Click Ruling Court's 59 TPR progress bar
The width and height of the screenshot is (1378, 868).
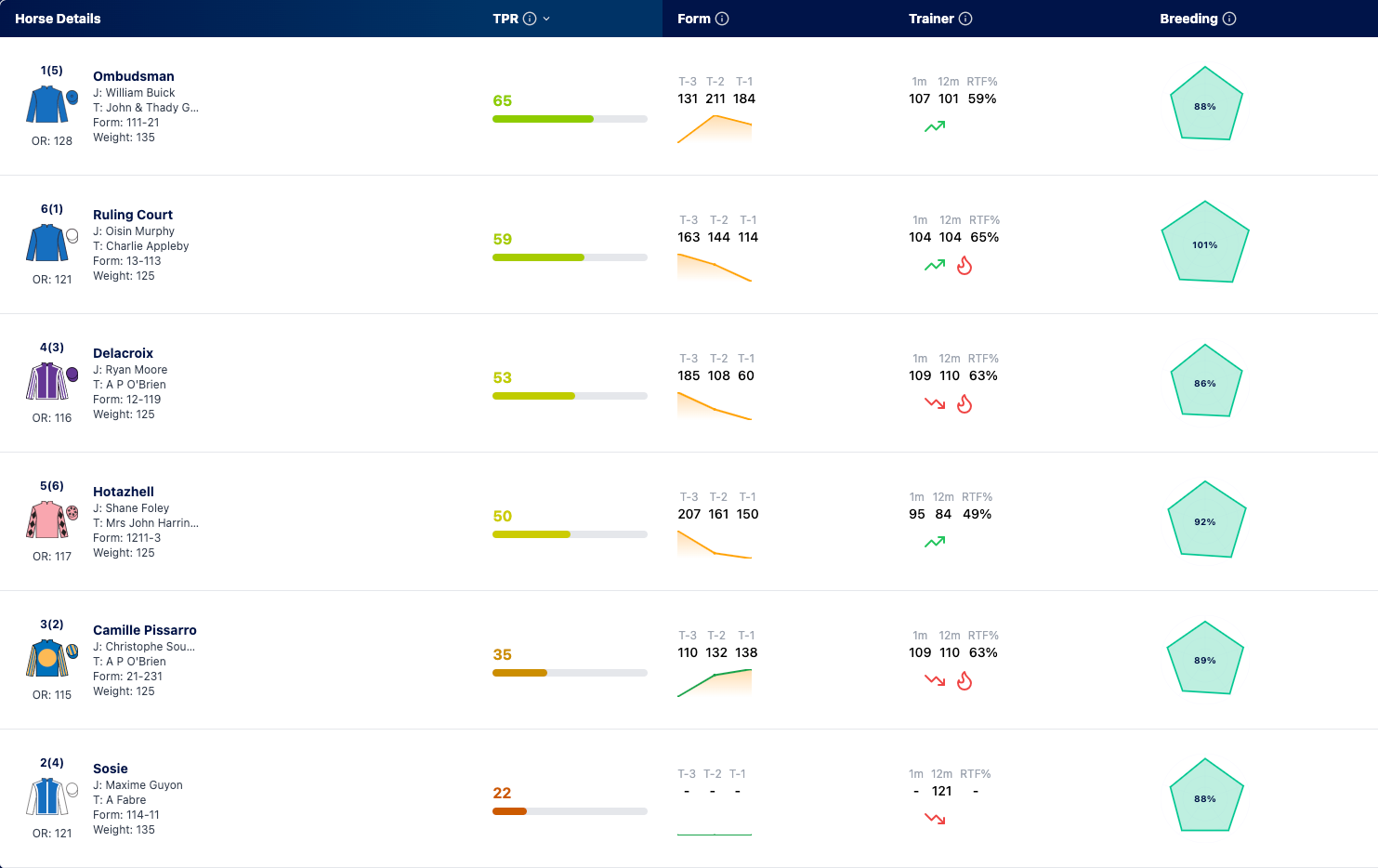tap(570, 257)
